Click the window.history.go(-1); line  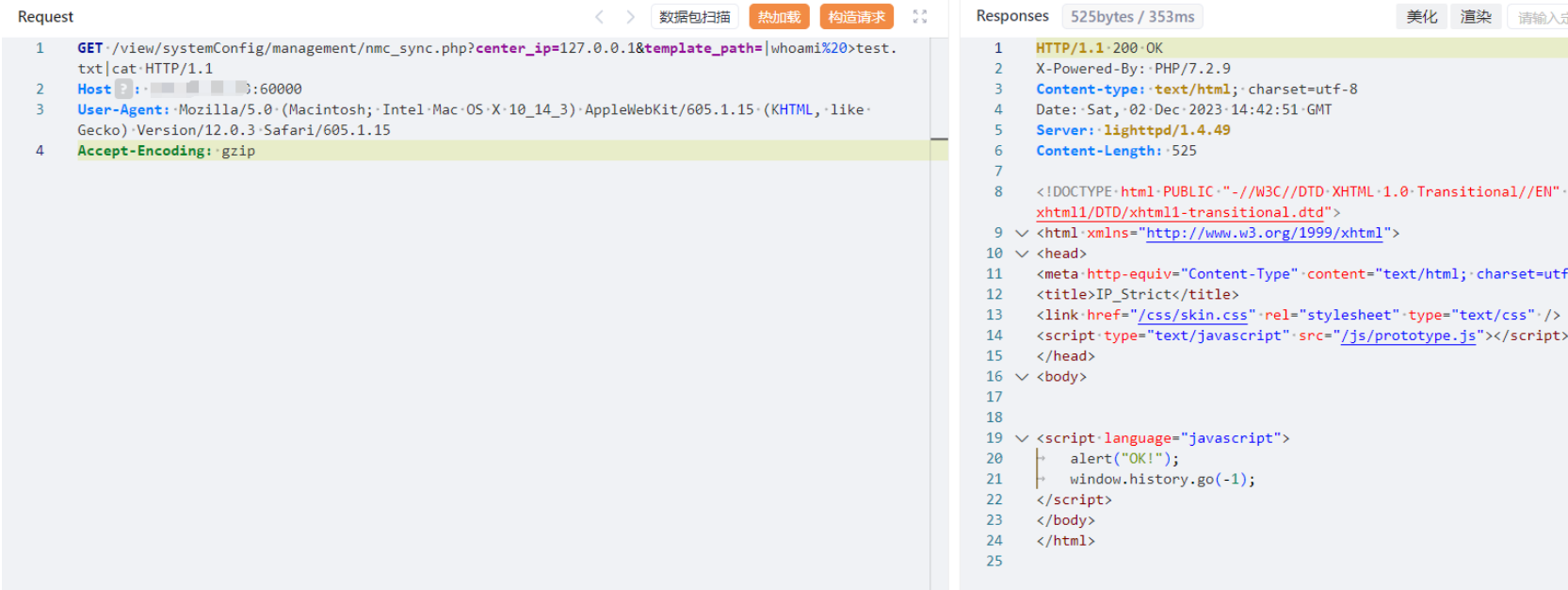(1163, 480)
